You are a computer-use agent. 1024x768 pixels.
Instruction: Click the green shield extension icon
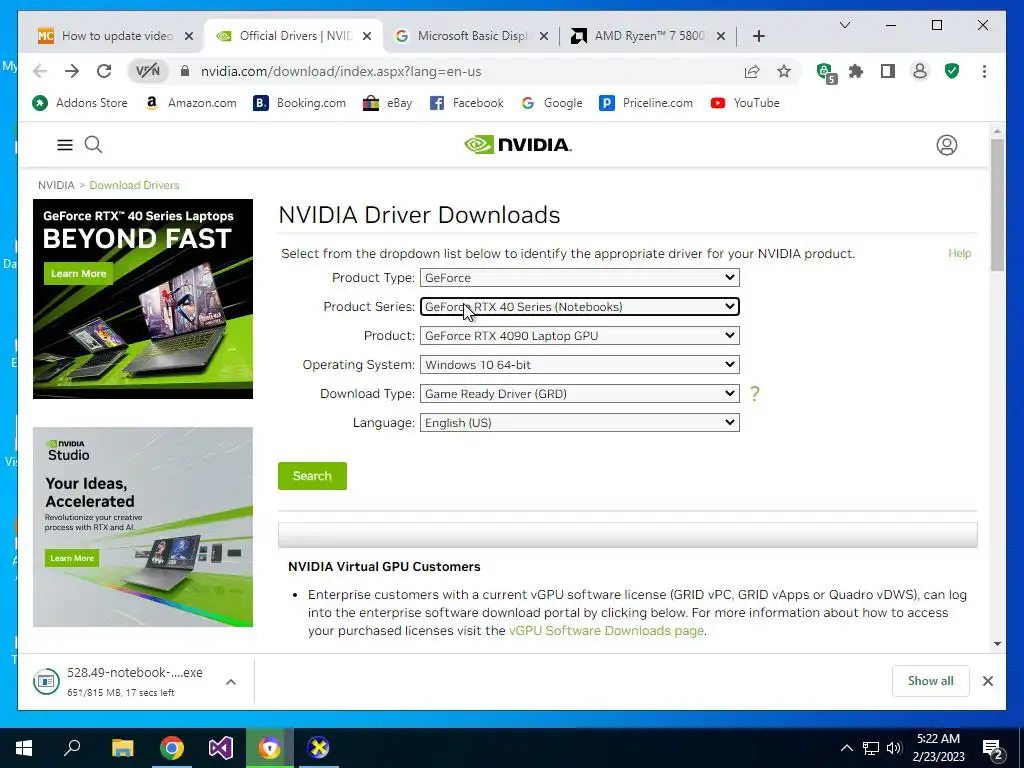[952, 71]
